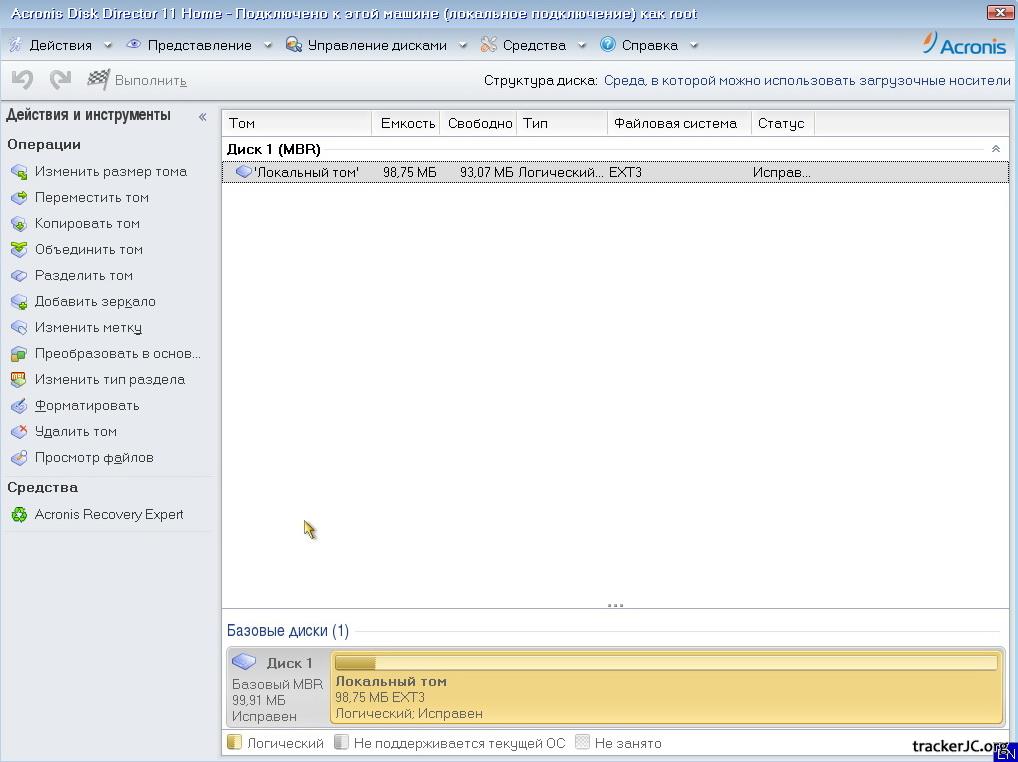Click the Resize volume icon (Изменить размер тома)
The width and height of the screenshot is (1018, 762).
coord(19,172)
